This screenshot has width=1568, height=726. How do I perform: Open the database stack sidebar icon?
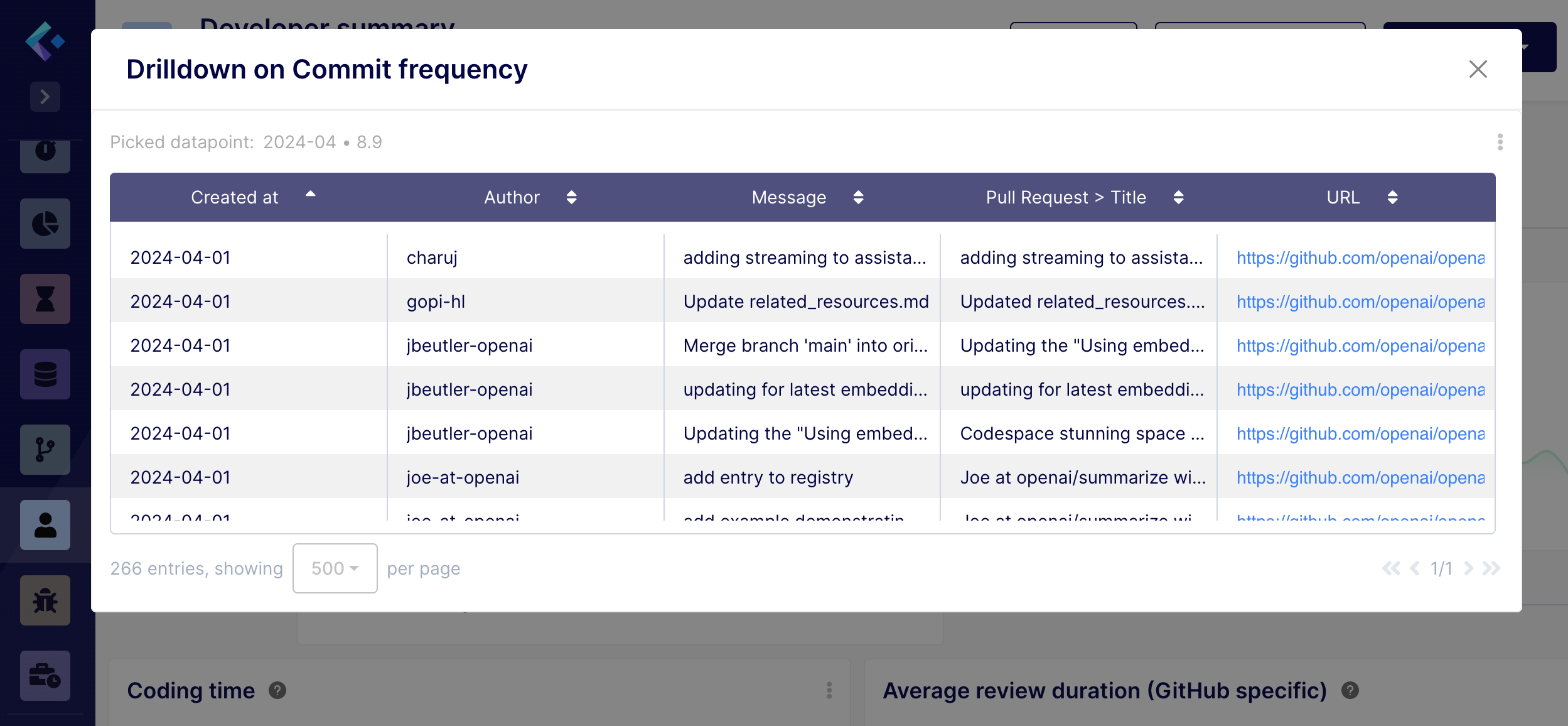click(x=45, y=374)
